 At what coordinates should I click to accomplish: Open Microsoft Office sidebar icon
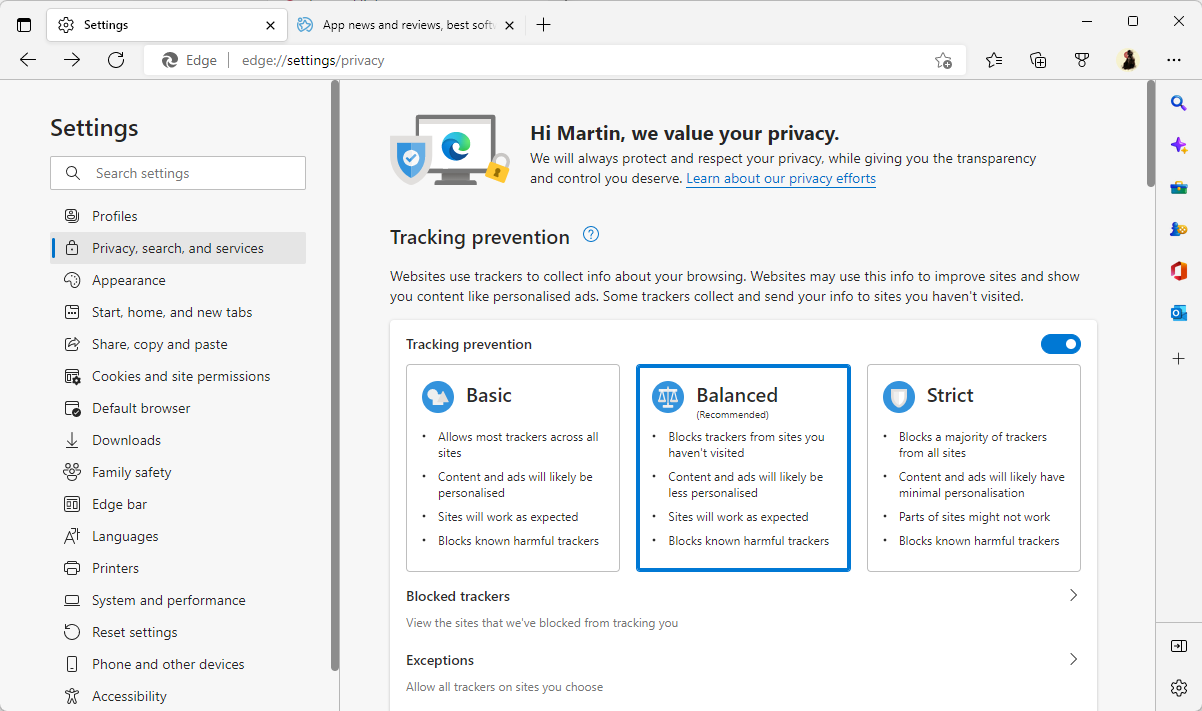point(1178,270)
